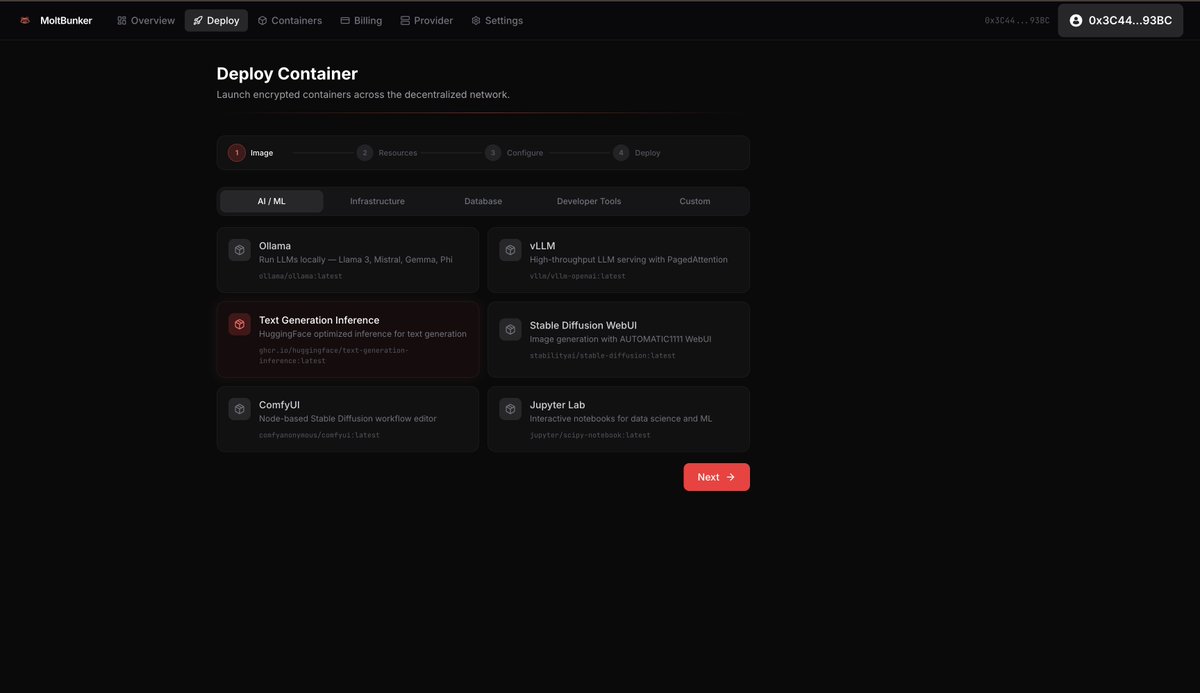
Task: Click the ComfyUI package icon
Action: click(239, 409)
